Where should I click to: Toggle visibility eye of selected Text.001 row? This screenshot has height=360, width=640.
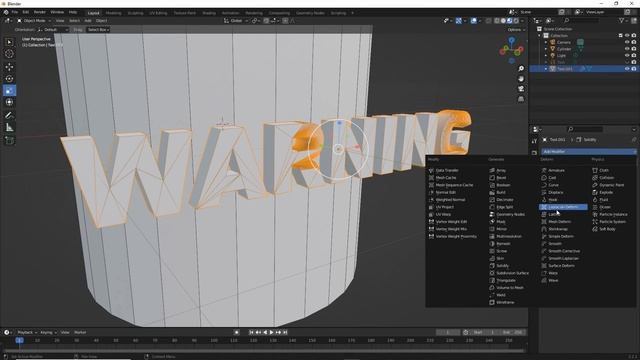coord(627,69)
